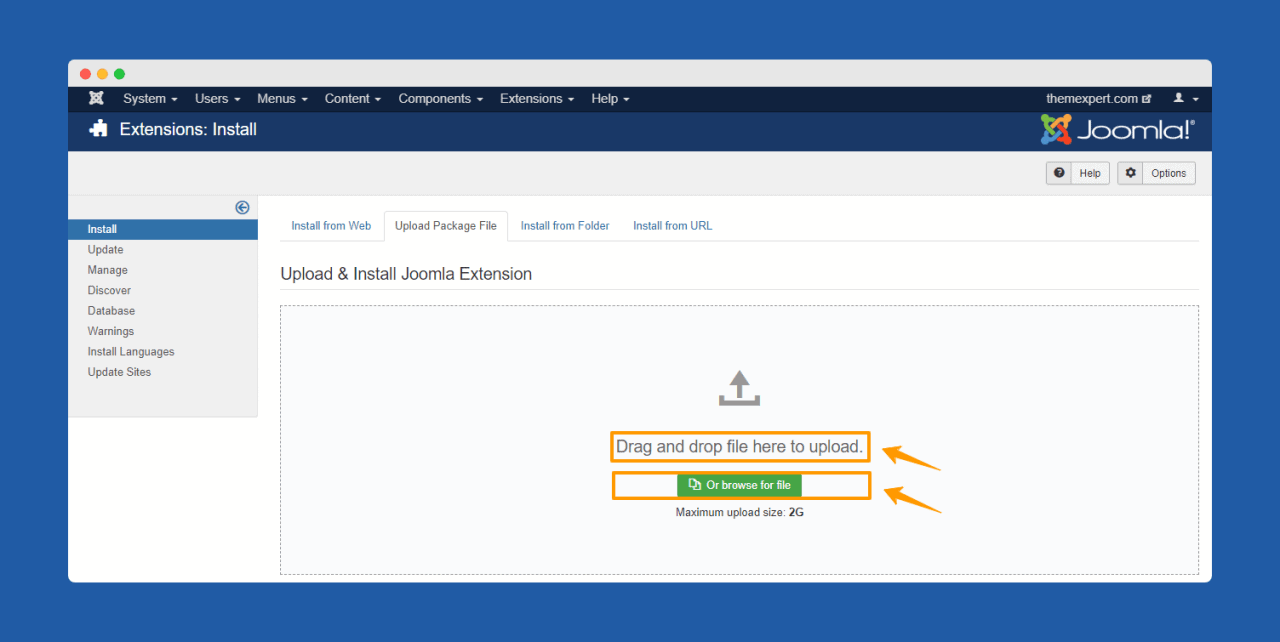This screenshot has height=642, width=1280.
Task: Click the 'Extensions: Install' page title
Action: coord(188,129)
